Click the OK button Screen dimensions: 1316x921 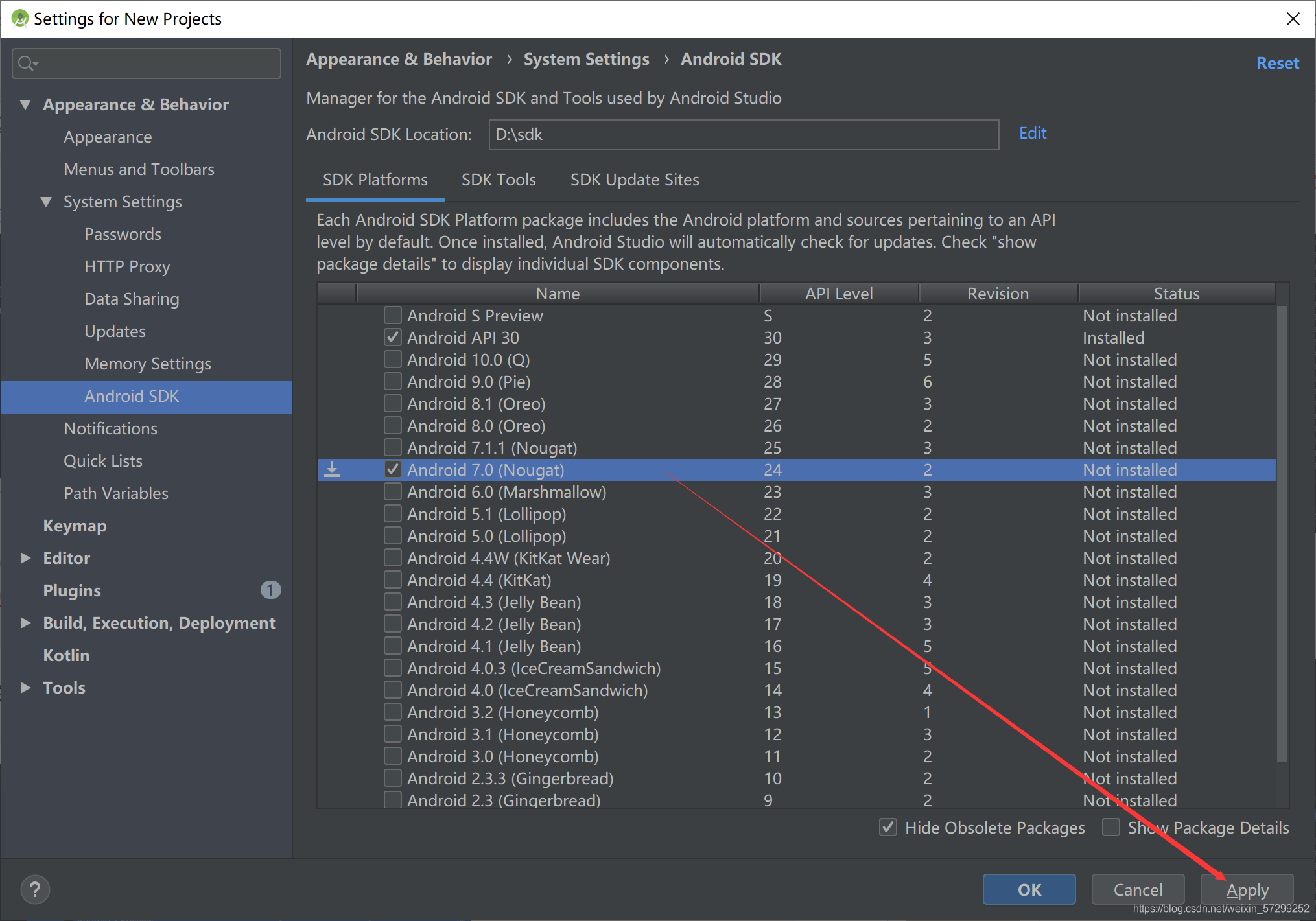click(x=1029, y=889)
